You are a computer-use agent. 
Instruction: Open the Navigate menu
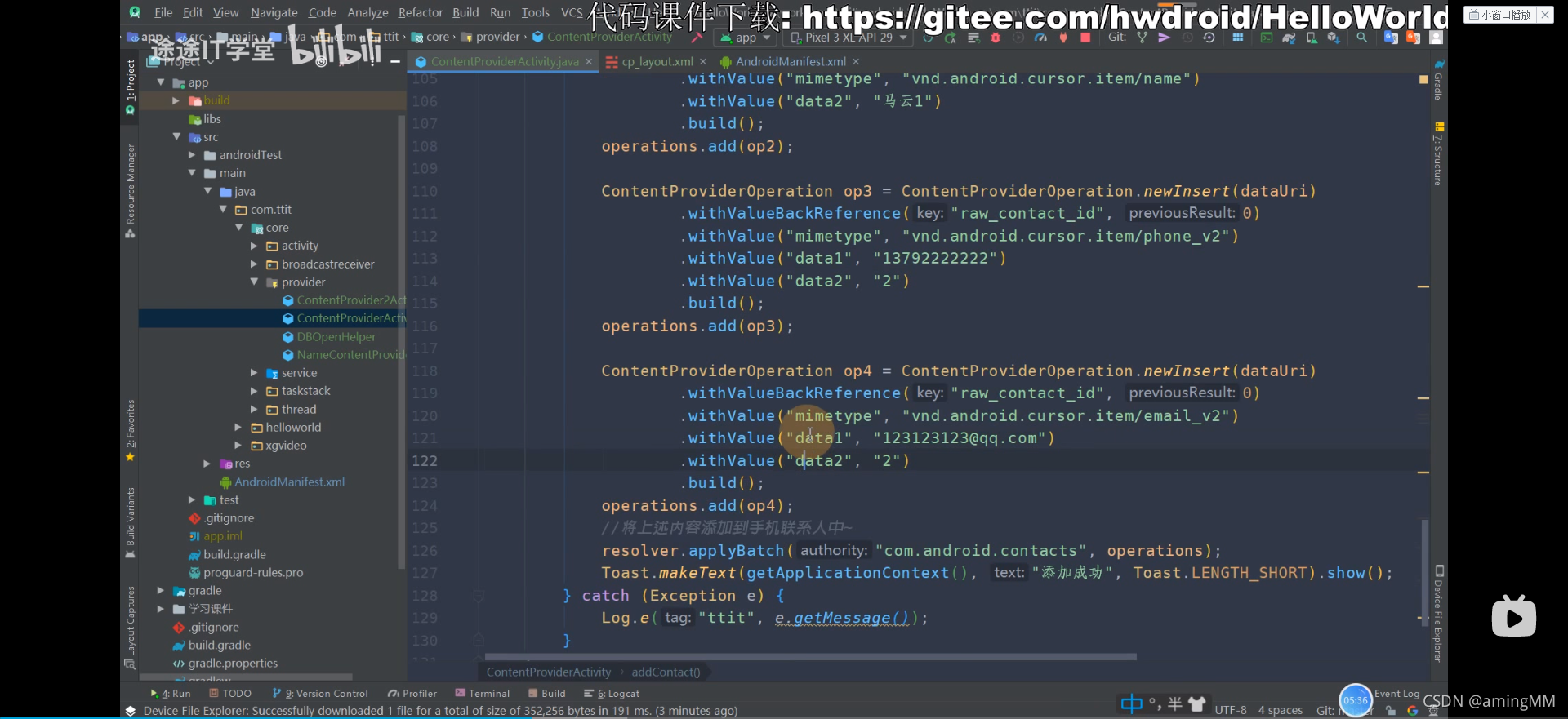click(x=274, y=12)
